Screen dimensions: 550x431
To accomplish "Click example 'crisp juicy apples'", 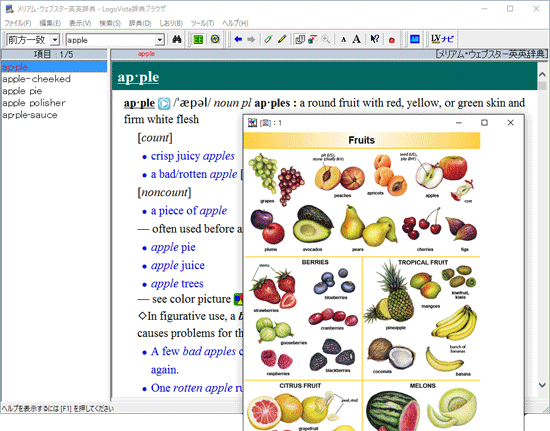I will [193, 156].
